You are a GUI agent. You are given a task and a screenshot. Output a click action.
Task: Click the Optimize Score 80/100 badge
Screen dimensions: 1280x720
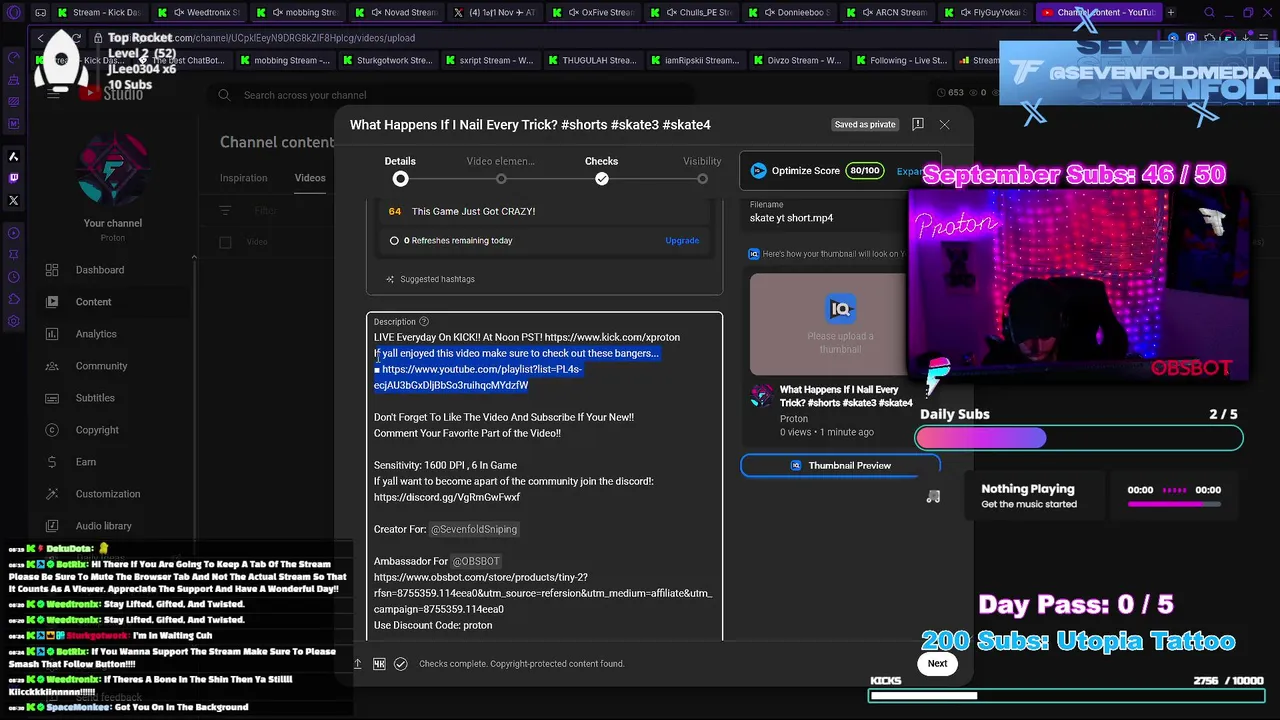(x=864, y=171)
